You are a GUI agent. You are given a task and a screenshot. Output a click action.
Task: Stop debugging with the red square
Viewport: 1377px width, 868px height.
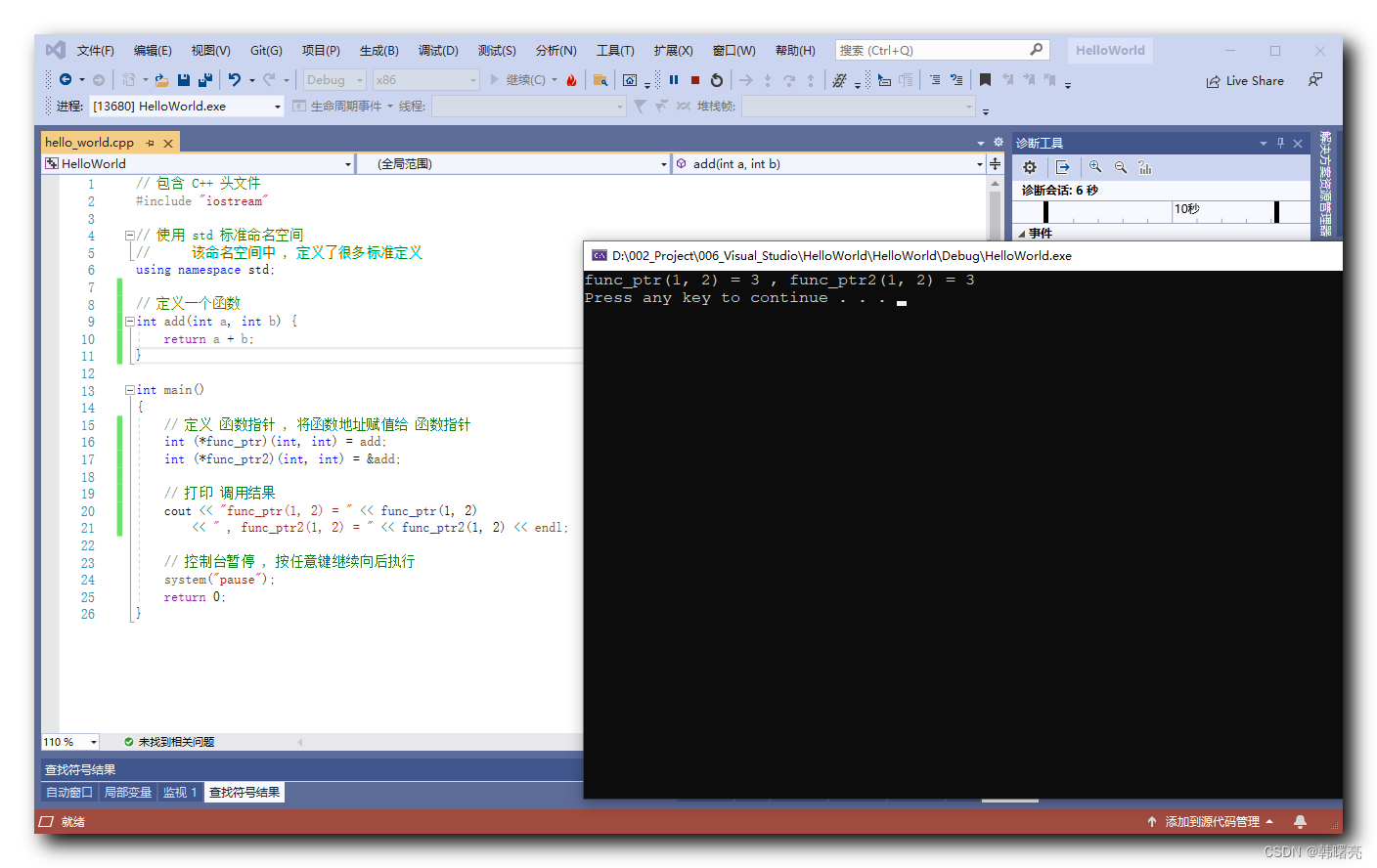(695, 80)
